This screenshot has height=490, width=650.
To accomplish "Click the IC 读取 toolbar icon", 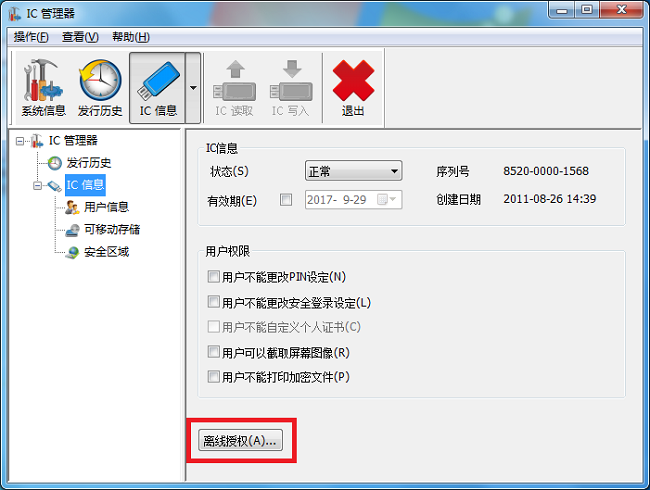I will coord(234,88).
